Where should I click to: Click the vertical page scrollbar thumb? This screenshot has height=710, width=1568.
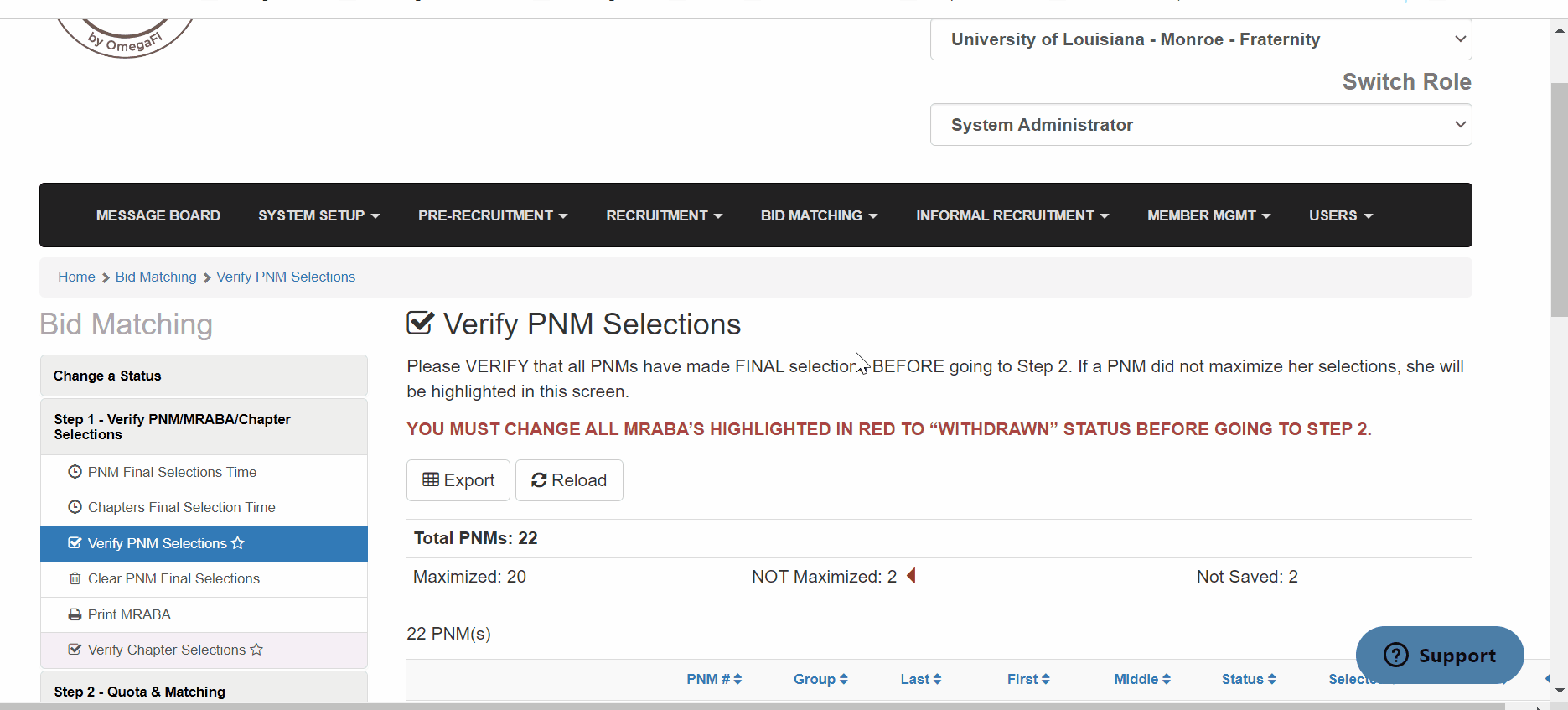click(1559, 200)
